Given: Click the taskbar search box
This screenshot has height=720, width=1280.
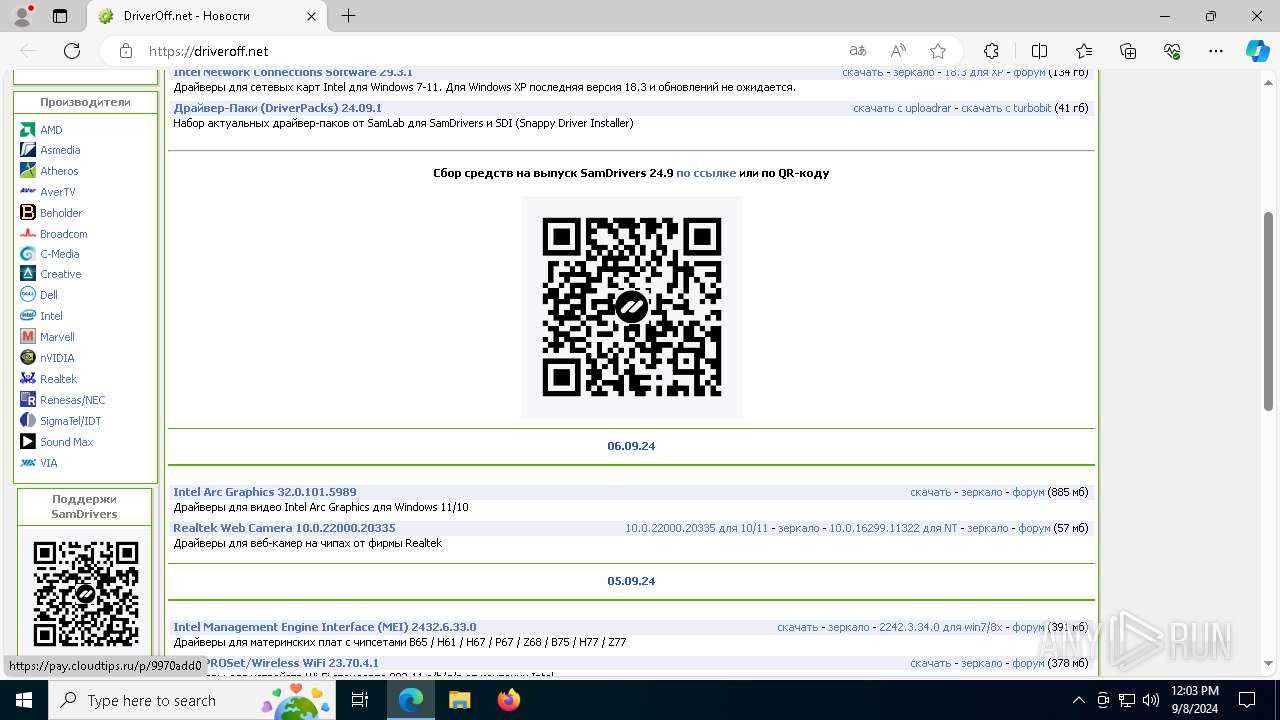Looking at the screenshot, I should tap(193, 700).
